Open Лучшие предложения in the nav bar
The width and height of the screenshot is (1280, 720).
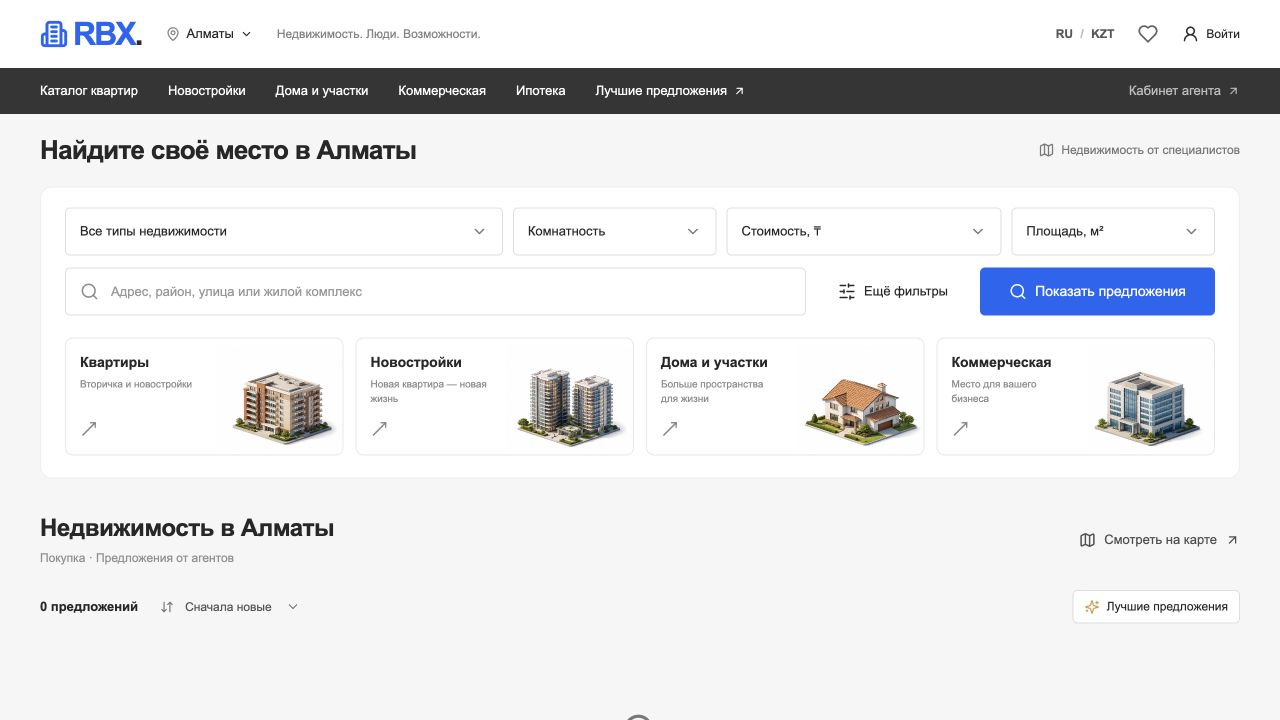[x=670, y=91]
